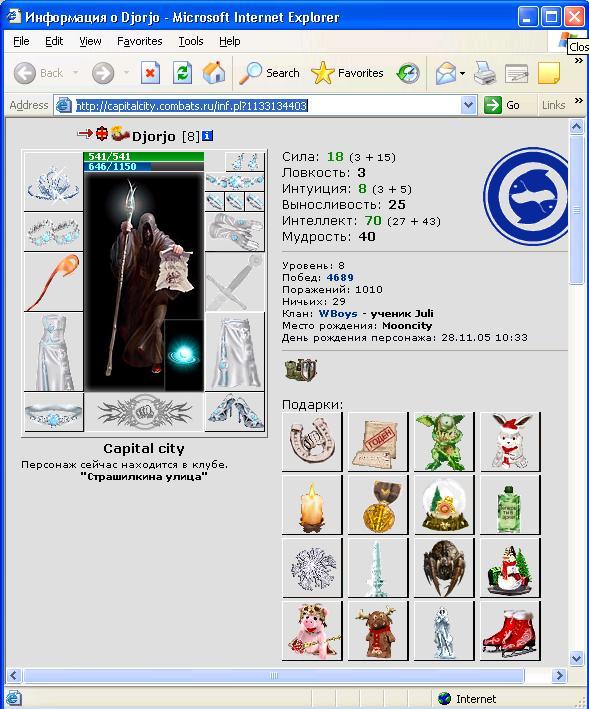Click the crystal ring belt slot
The width and height of the screenshot is (589, 709).
pos(53,412)
